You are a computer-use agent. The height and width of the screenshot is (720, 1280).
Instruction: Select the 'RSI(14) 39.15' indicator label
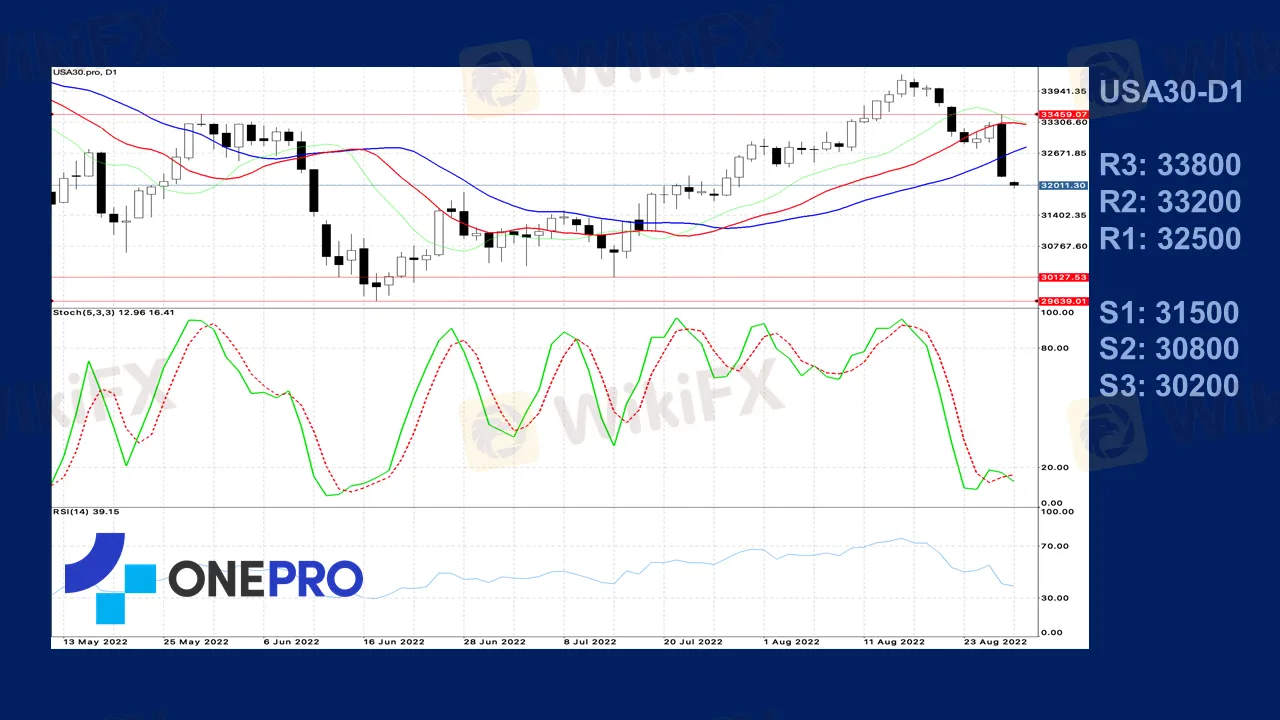(86, 512)
